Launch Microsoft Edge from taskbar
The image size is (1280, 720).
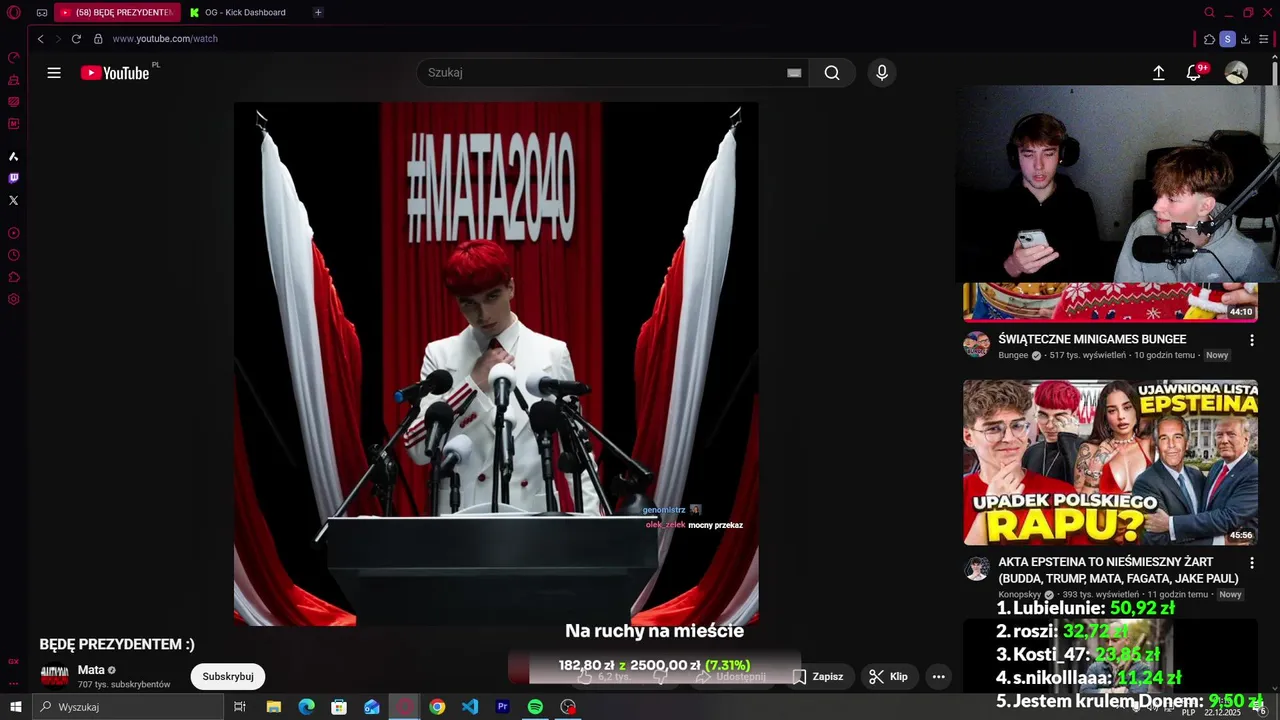coord(306,707)
